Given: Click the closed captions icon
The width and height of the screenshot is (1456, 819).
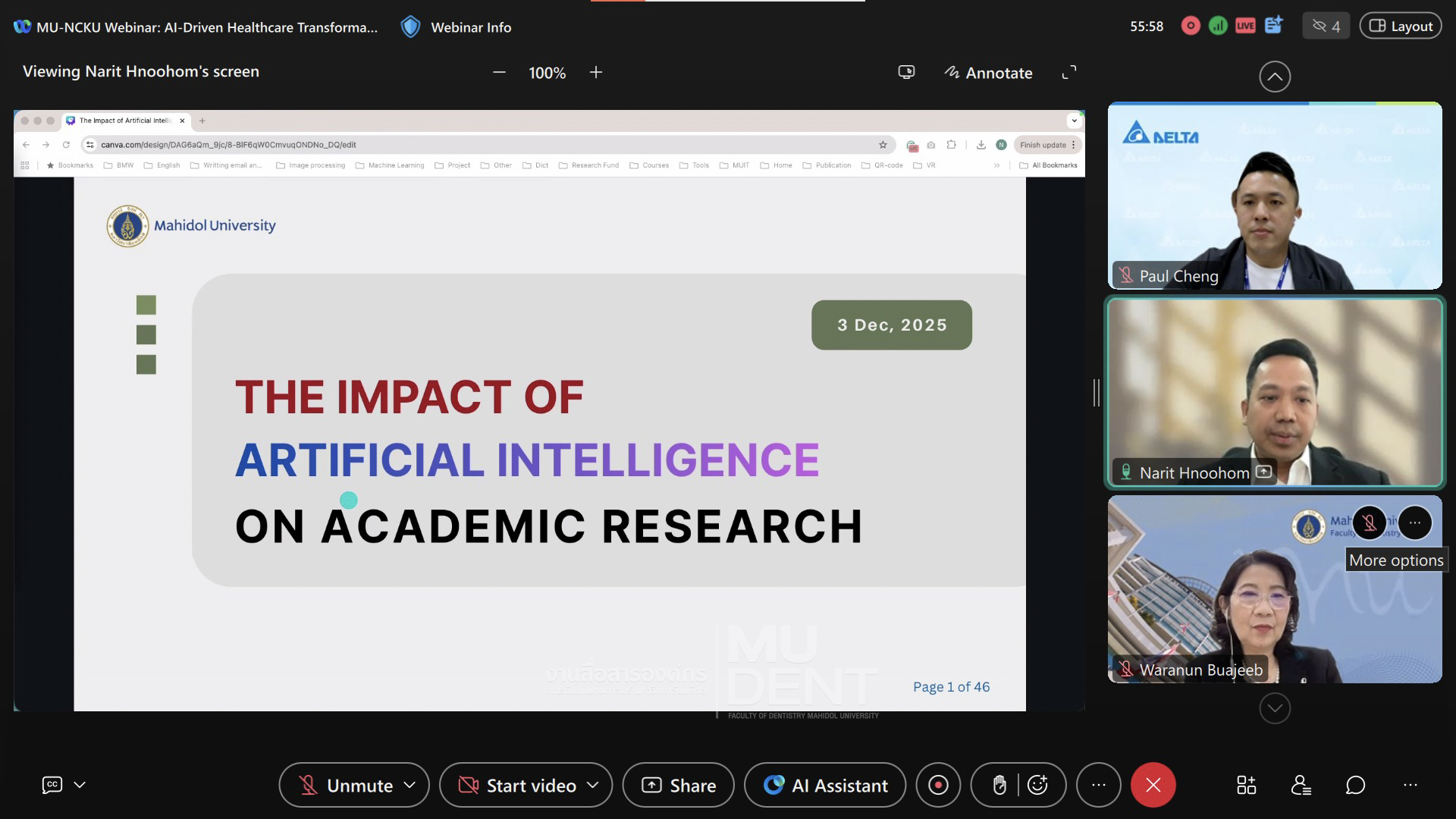Looking at the screenshot, I should [x=52, y=785].
